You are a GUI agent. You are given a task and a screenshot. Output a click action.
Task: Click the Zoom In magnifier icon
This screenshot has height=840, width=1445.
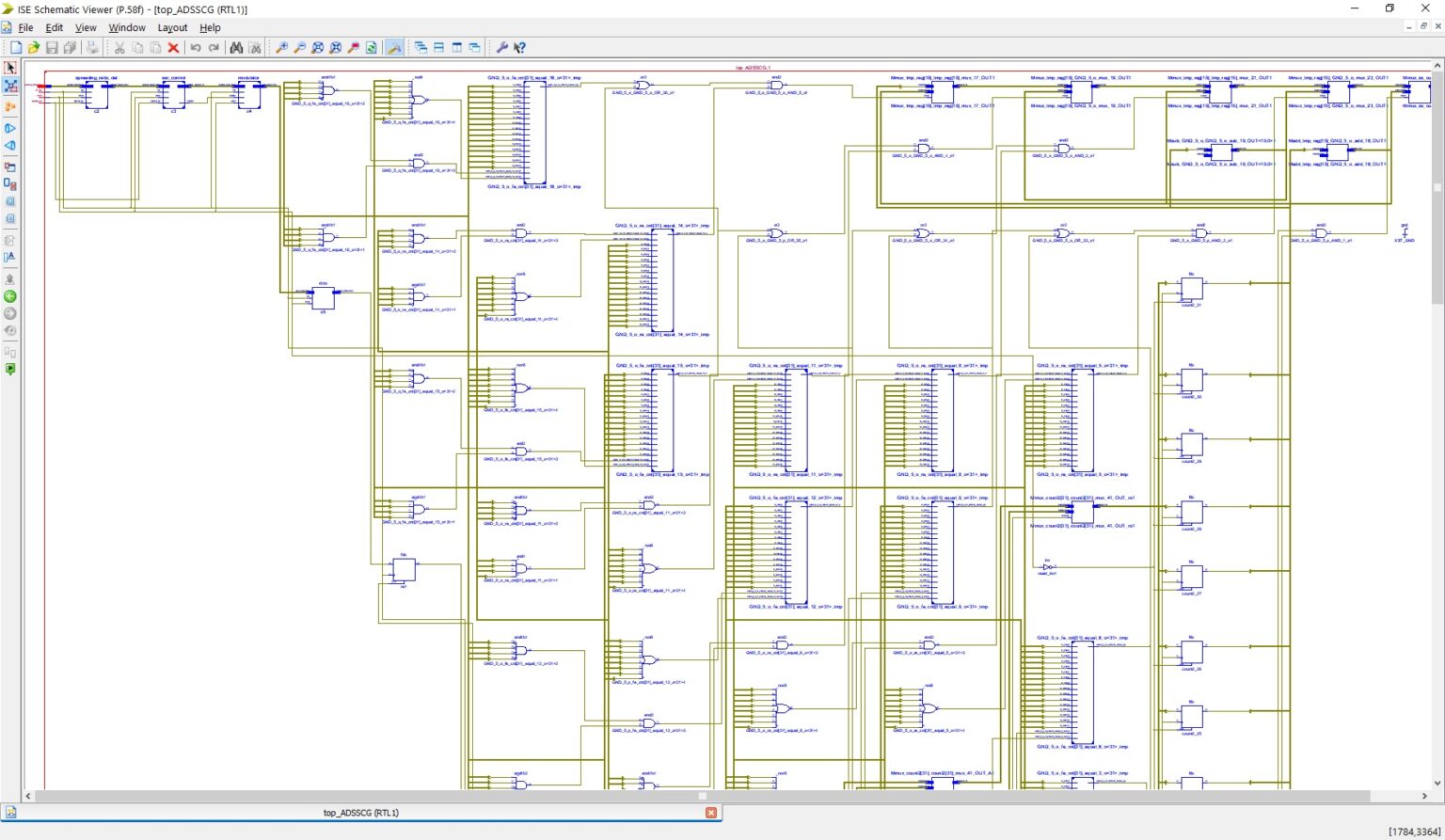coord(281,47)
